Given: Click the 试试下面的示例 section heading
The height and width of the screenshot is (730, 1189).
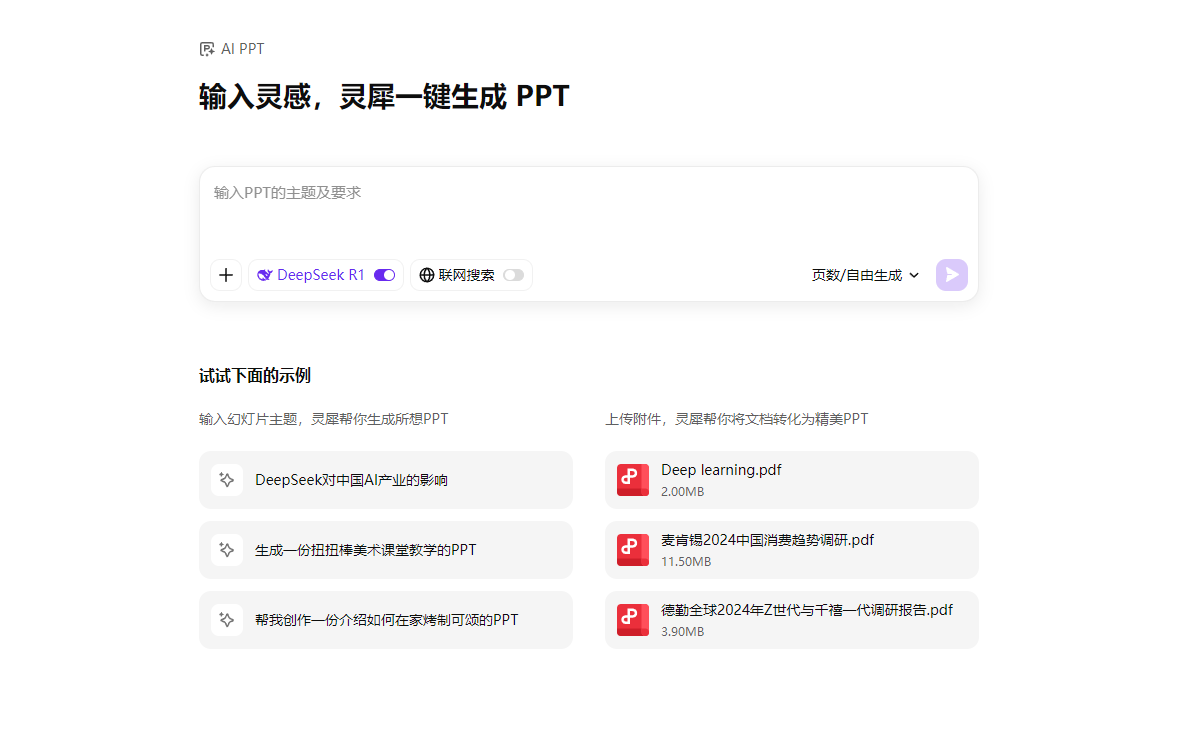Looking at the screenshot, I should 255,376.
